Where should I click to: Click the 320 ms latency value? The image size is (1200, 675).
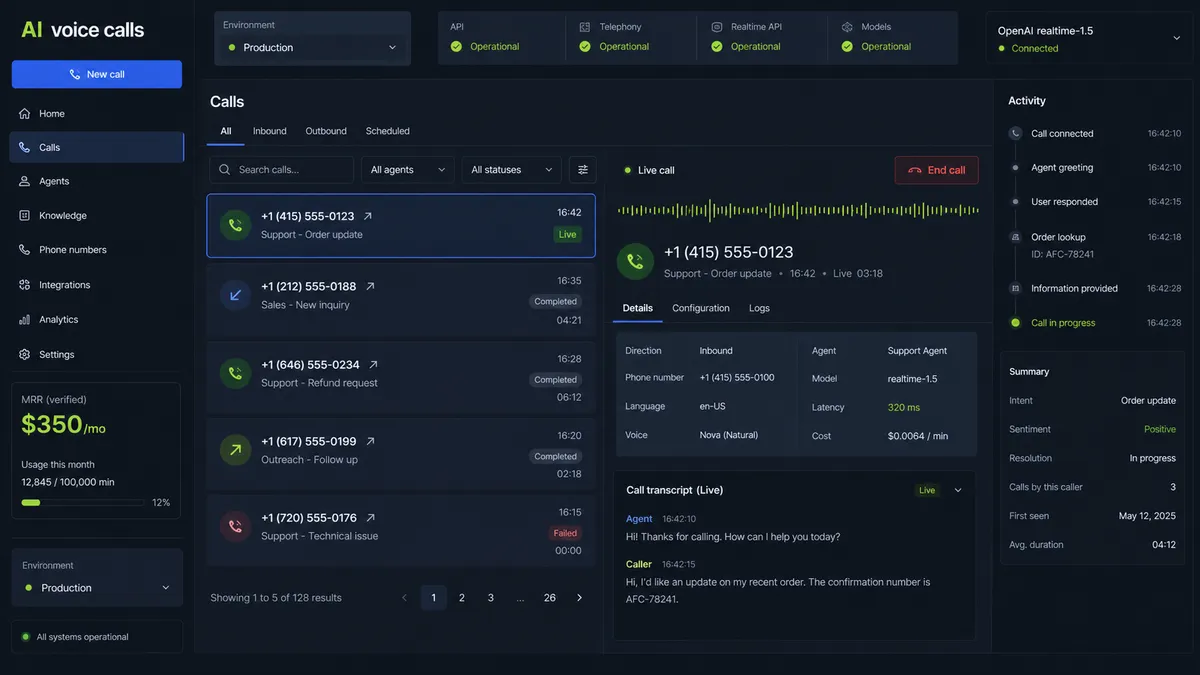tap(904, 407)
